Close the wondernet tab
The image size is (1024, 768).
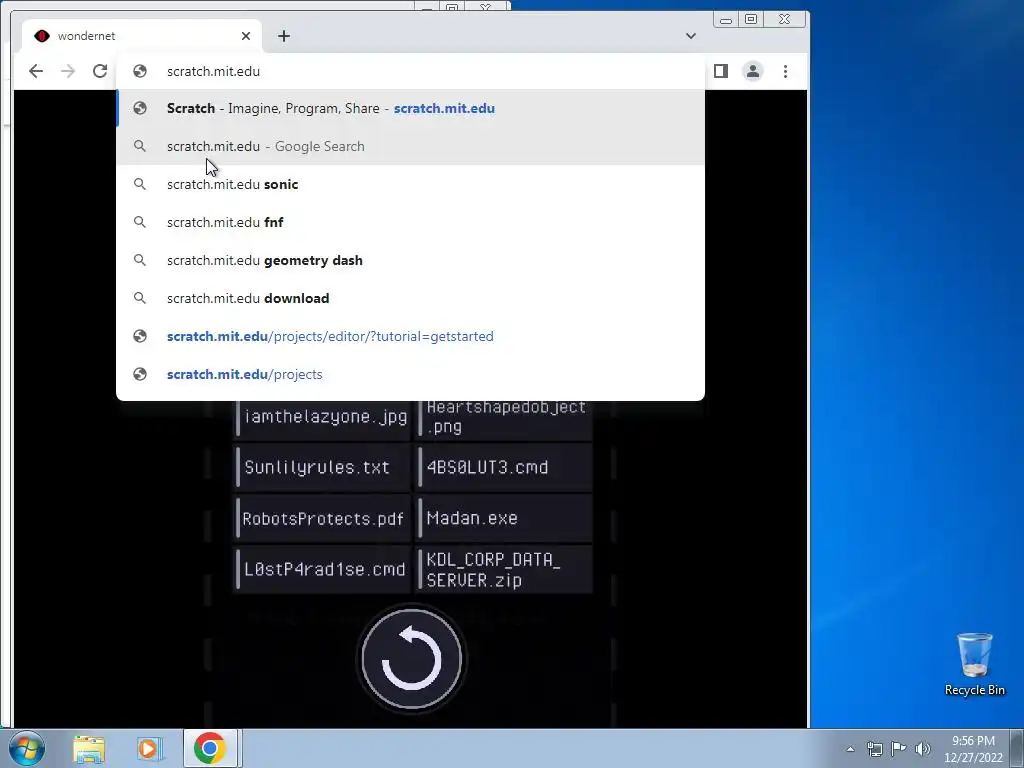click(x=246, y=36)
